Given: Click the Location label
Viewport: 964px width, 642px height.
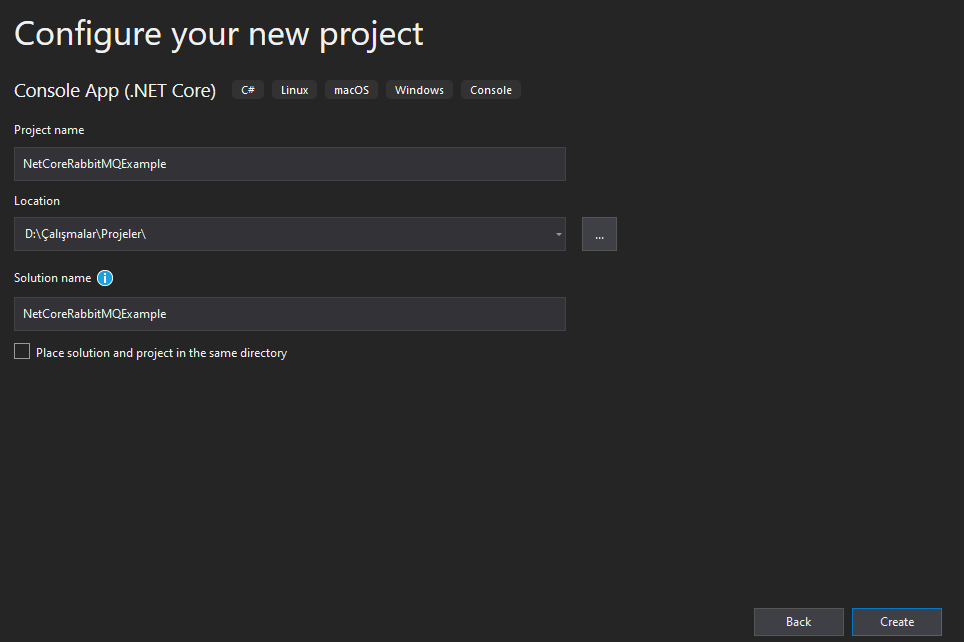Looking at the screenshot, I should click(37, 200).
